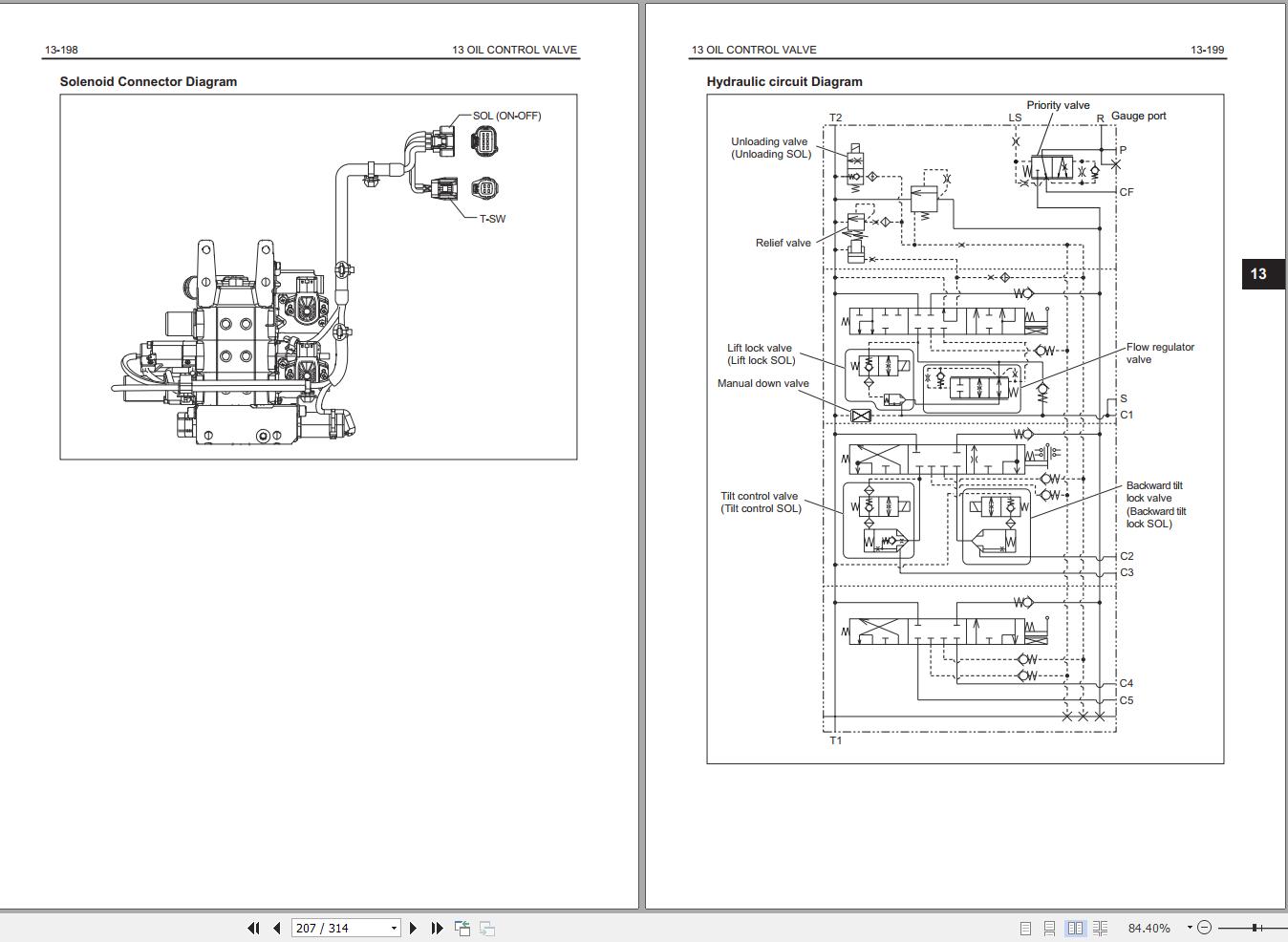Image resolution: width=1288 pixels, height=942 pixels.
Task: Click the LS port label
Action: 1015,118
